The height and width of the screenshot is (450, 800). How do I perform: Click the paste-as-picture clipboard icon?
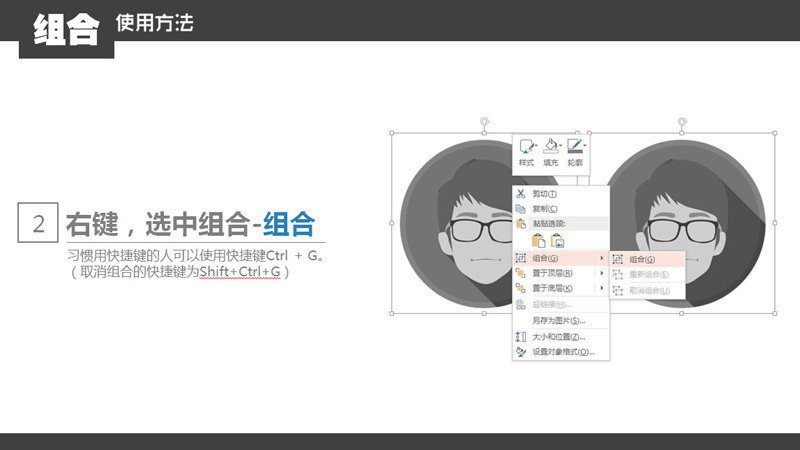(x=558, y=240)
